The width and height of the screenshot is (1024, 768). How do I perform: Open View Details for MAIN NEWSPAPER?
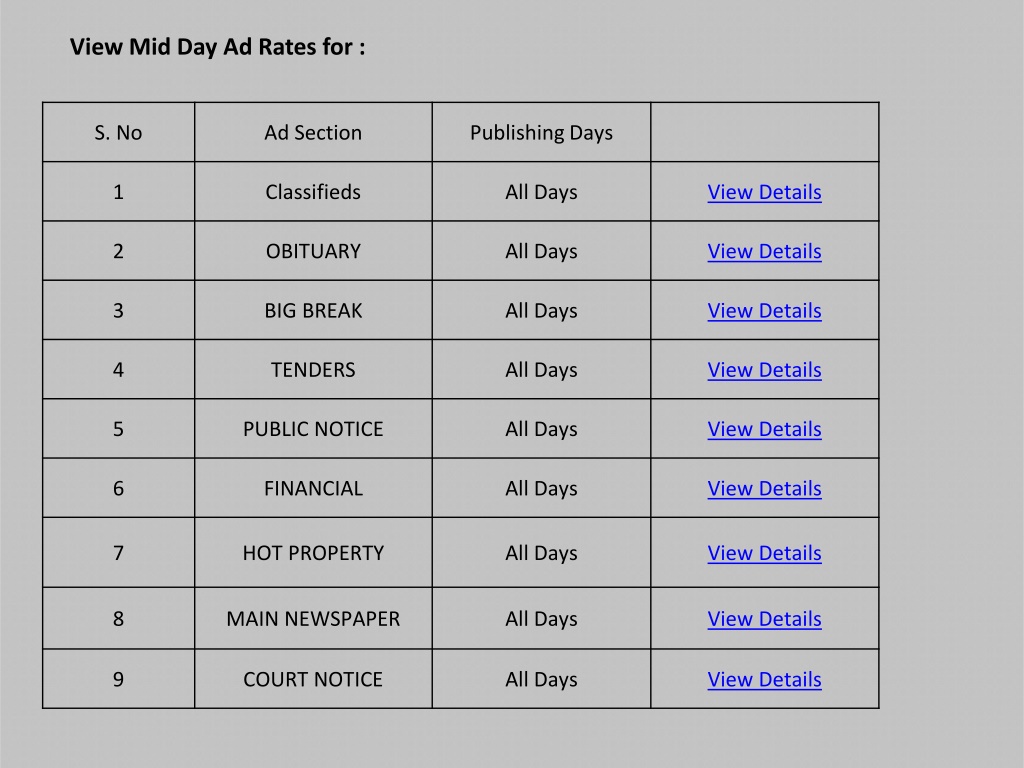[764, 619]
